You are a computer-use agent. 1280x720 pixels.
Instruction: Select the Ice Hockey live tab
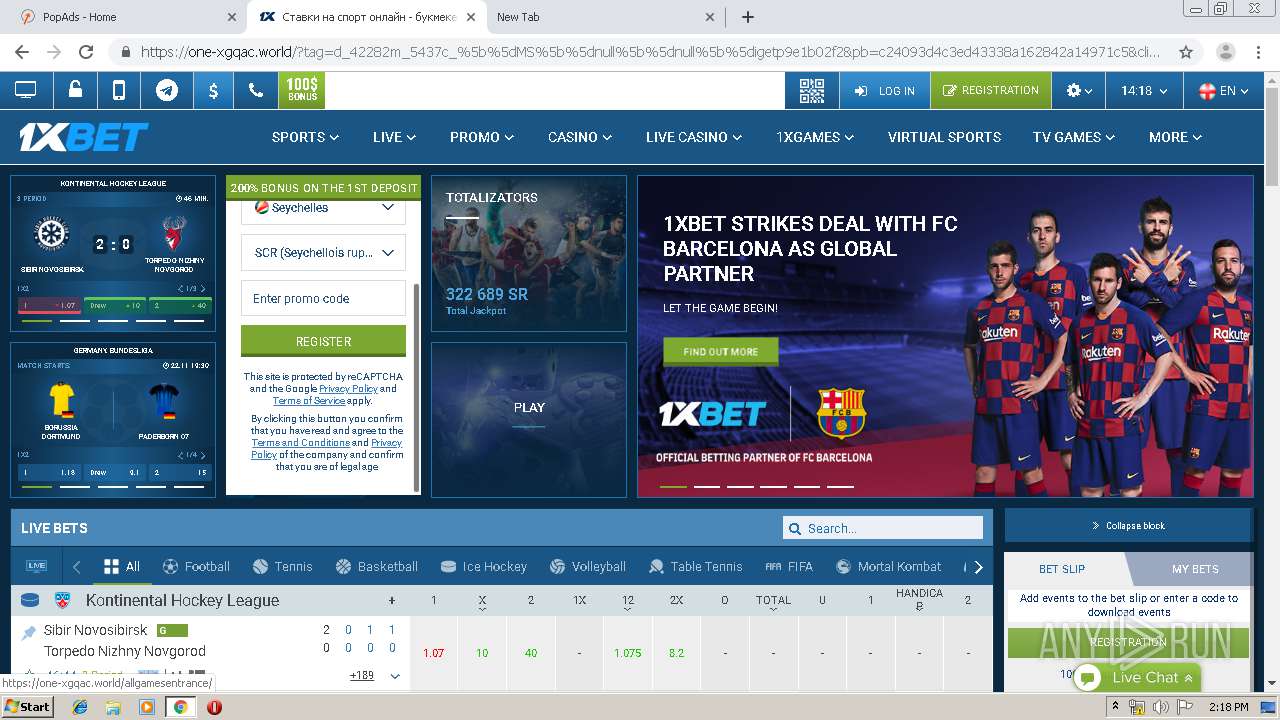pos(483,566)
